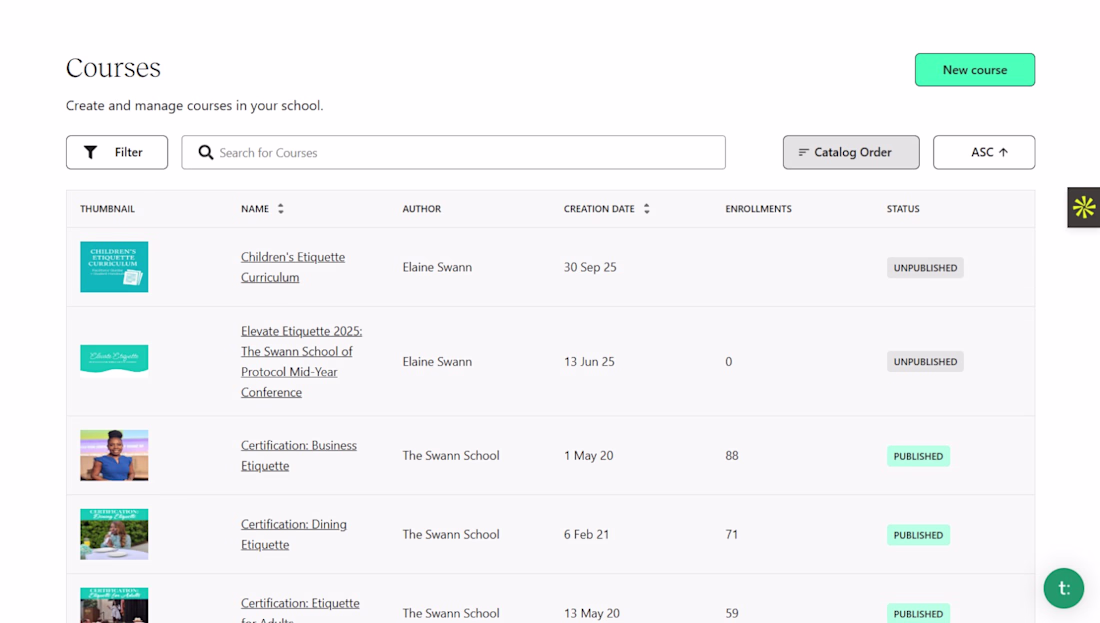Focus the Search for Courses field

coord(453,152)
